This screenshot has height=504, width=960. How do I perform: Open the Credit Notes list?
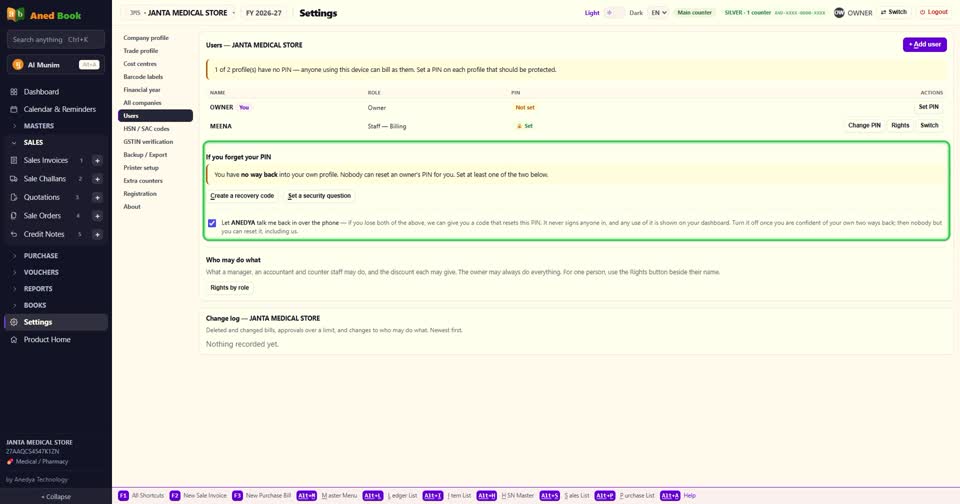click(43, 234)
